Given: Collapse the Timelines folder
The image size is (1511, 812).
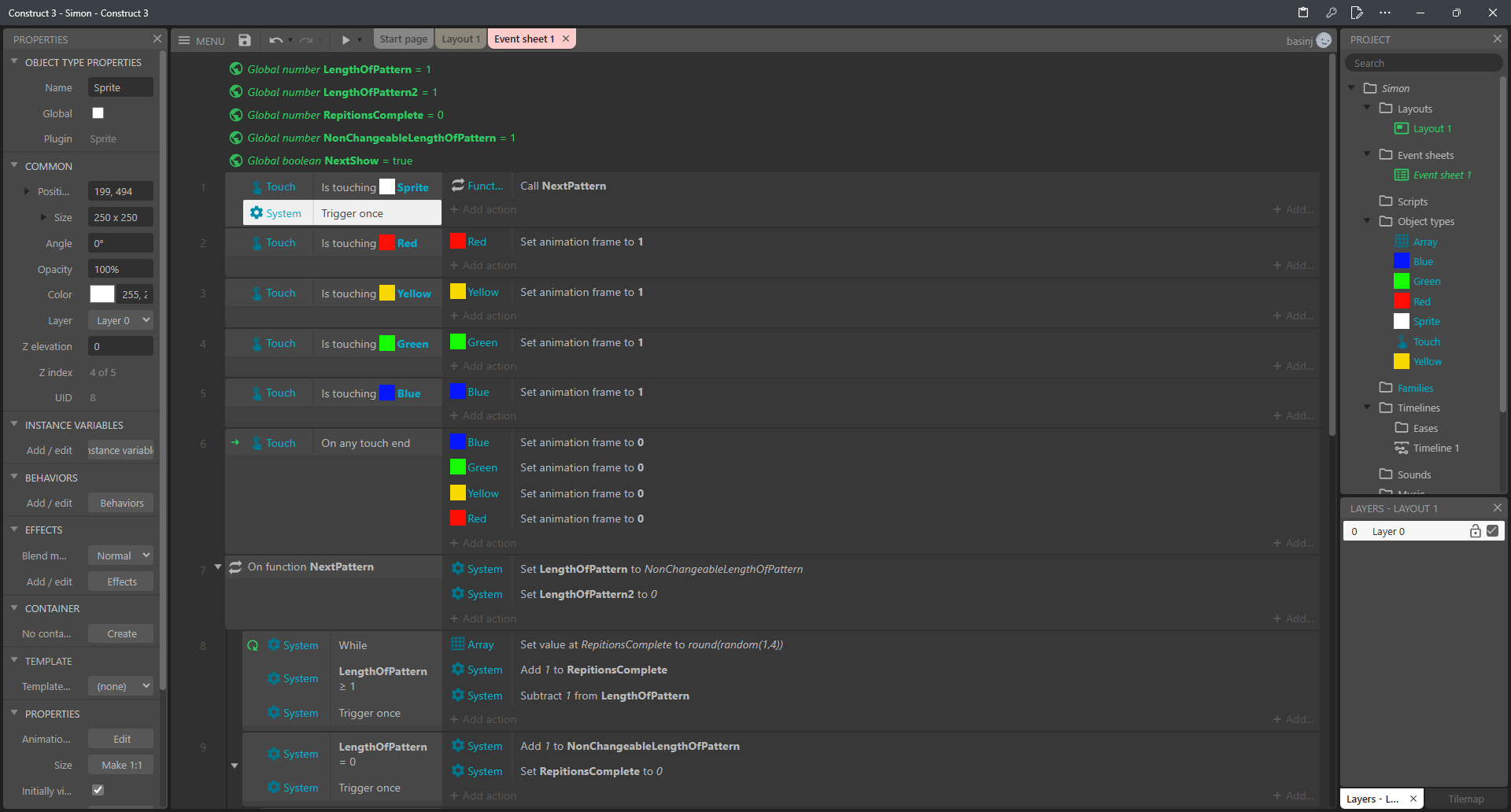Looking at the screenshot, I should pyautogui.click(x=1368, y=407).
